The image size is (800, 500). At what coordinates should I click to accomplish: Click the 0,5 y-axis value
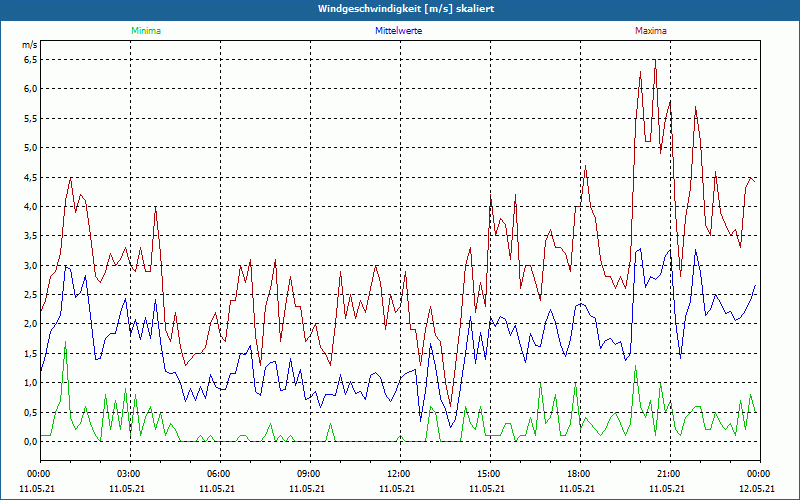coord(31,412)
